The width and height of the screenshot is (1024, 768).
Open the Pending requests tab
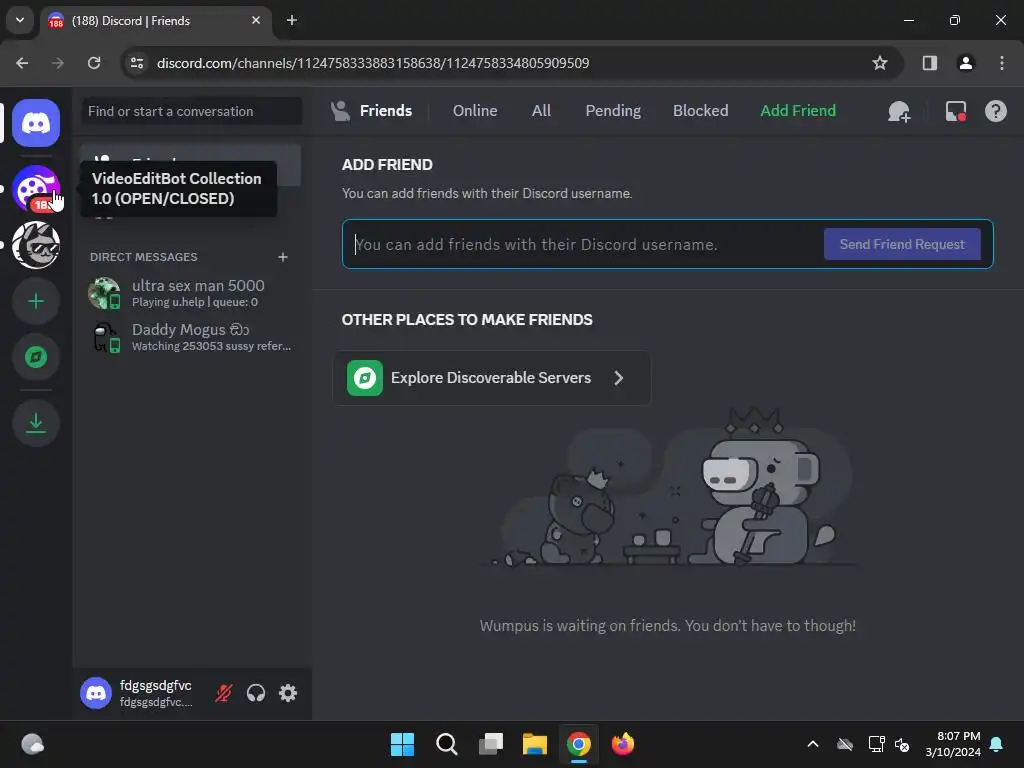[x=613, y=110]
